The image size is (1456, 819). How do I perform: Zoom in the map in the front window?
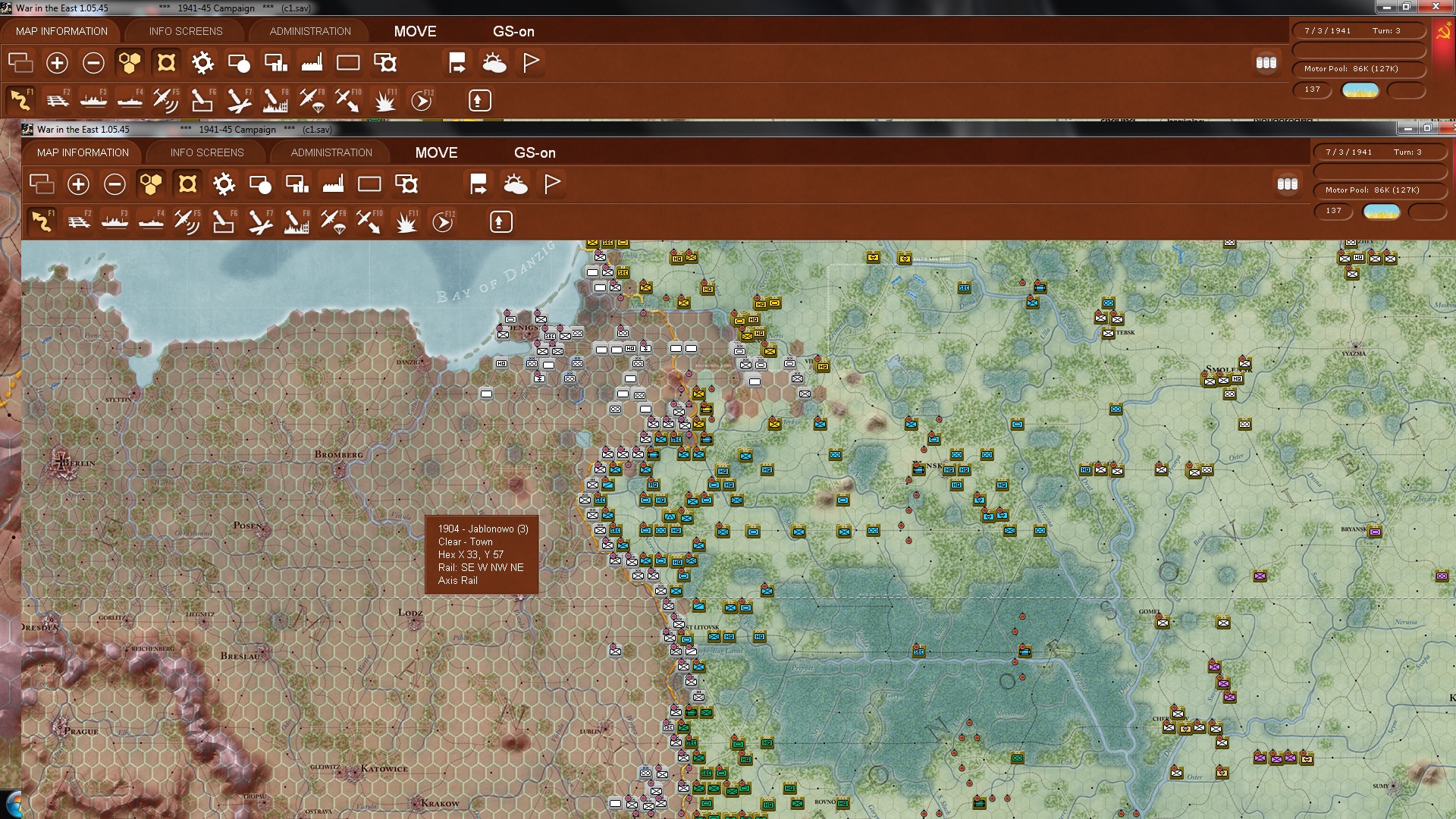pyautogui.click(x=78, y=184)
